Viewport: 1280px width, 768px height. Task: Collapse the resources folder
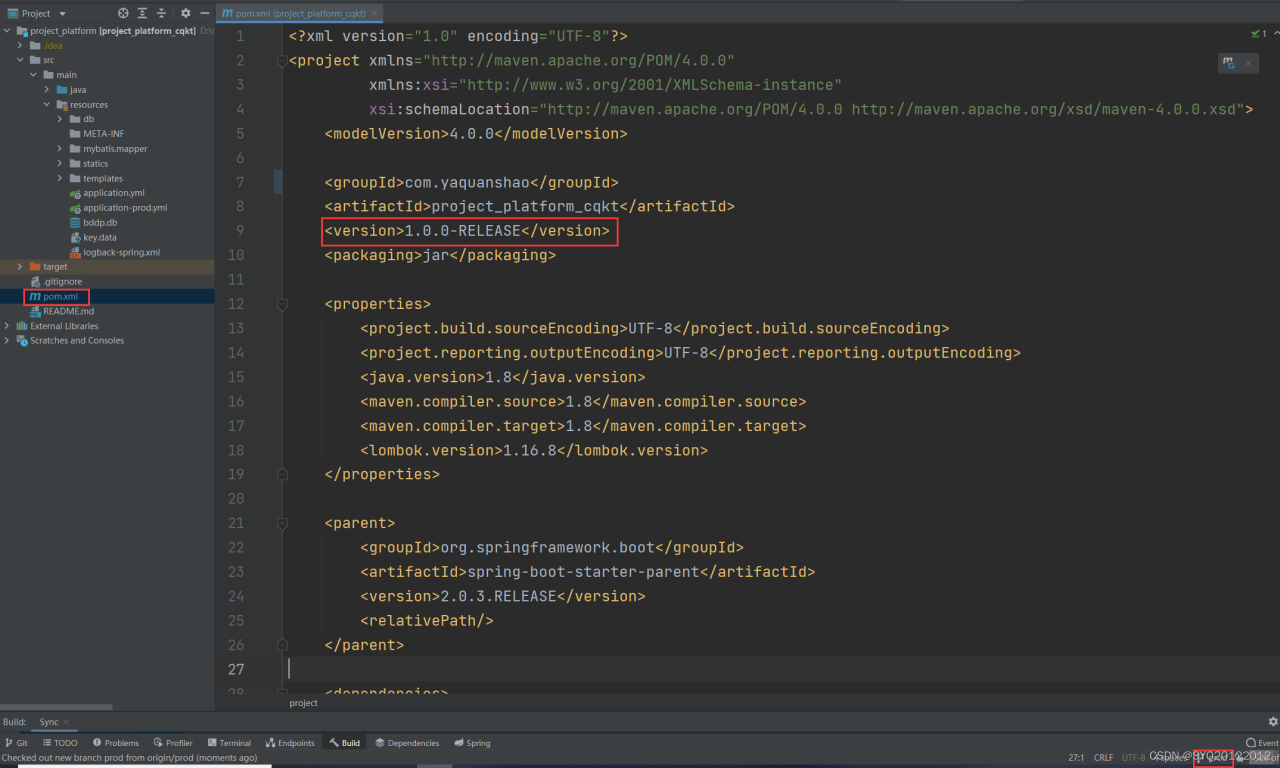tap(47, 105)
